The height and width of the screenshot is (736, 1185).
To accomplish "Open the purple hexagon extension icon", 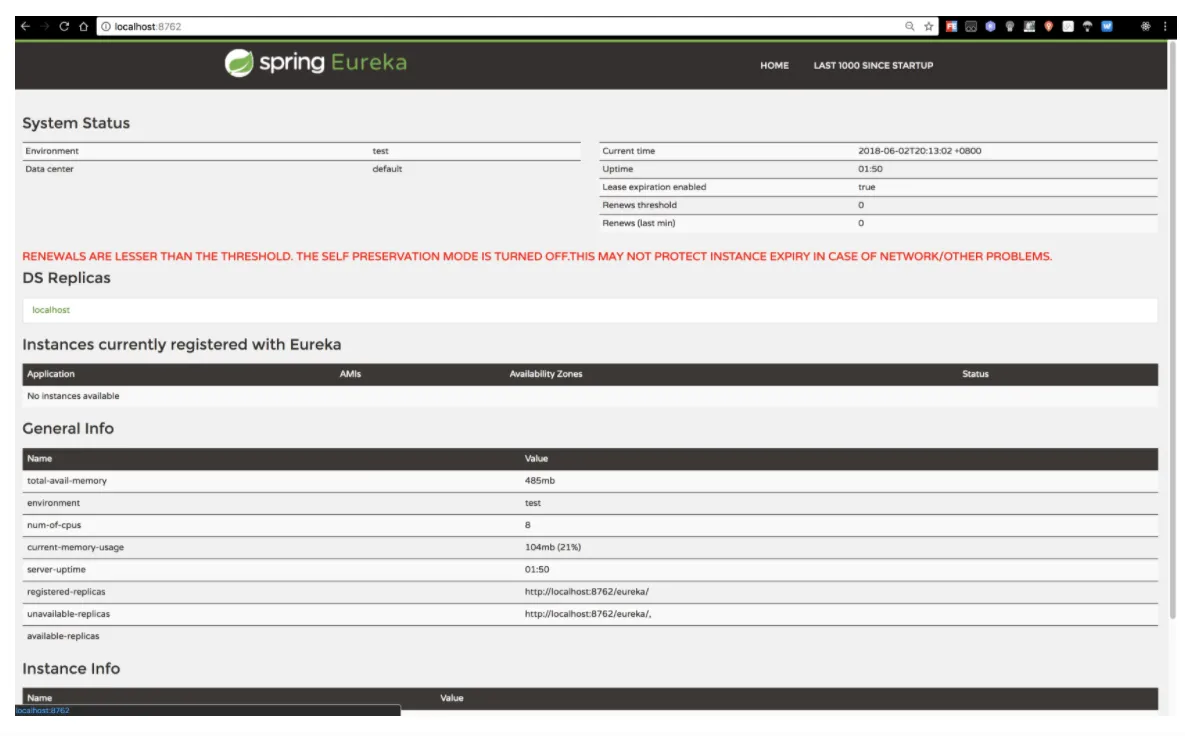I will pyautogui.click(x=990, y=26).
